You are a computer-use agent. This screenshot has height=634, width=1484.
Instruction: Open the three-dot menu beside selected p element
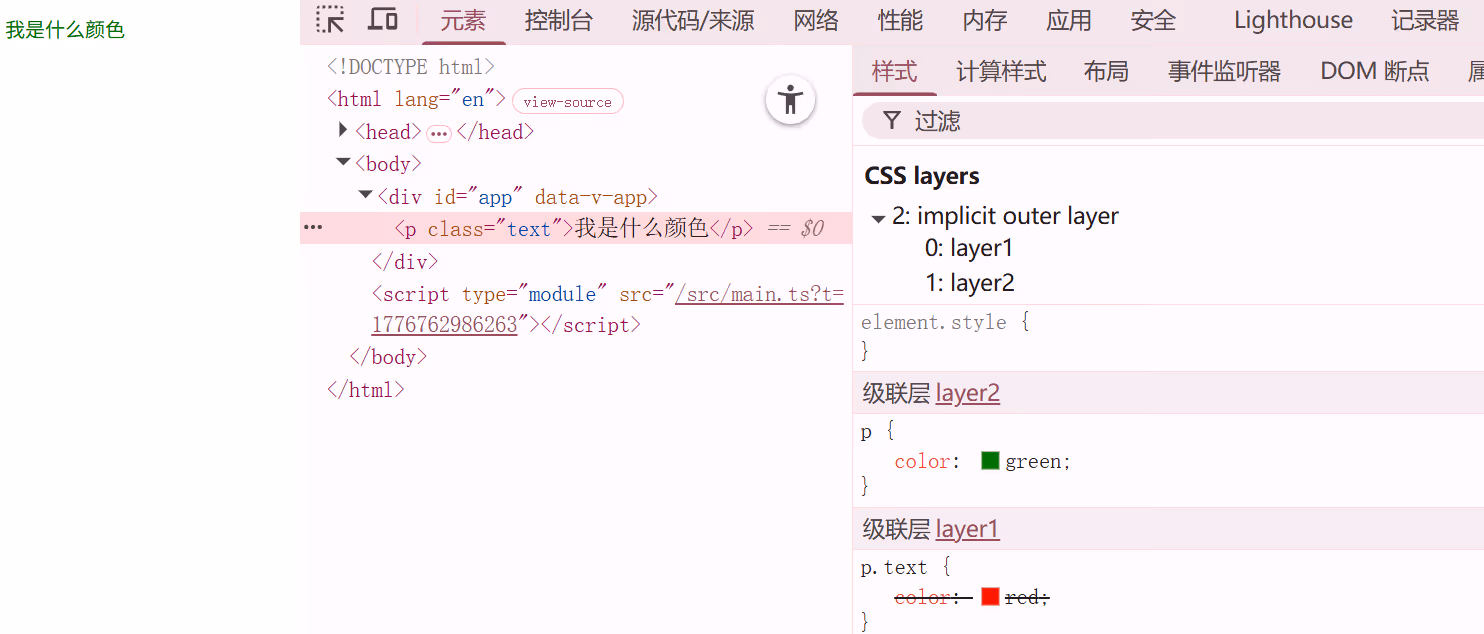[x=313, y=228]
